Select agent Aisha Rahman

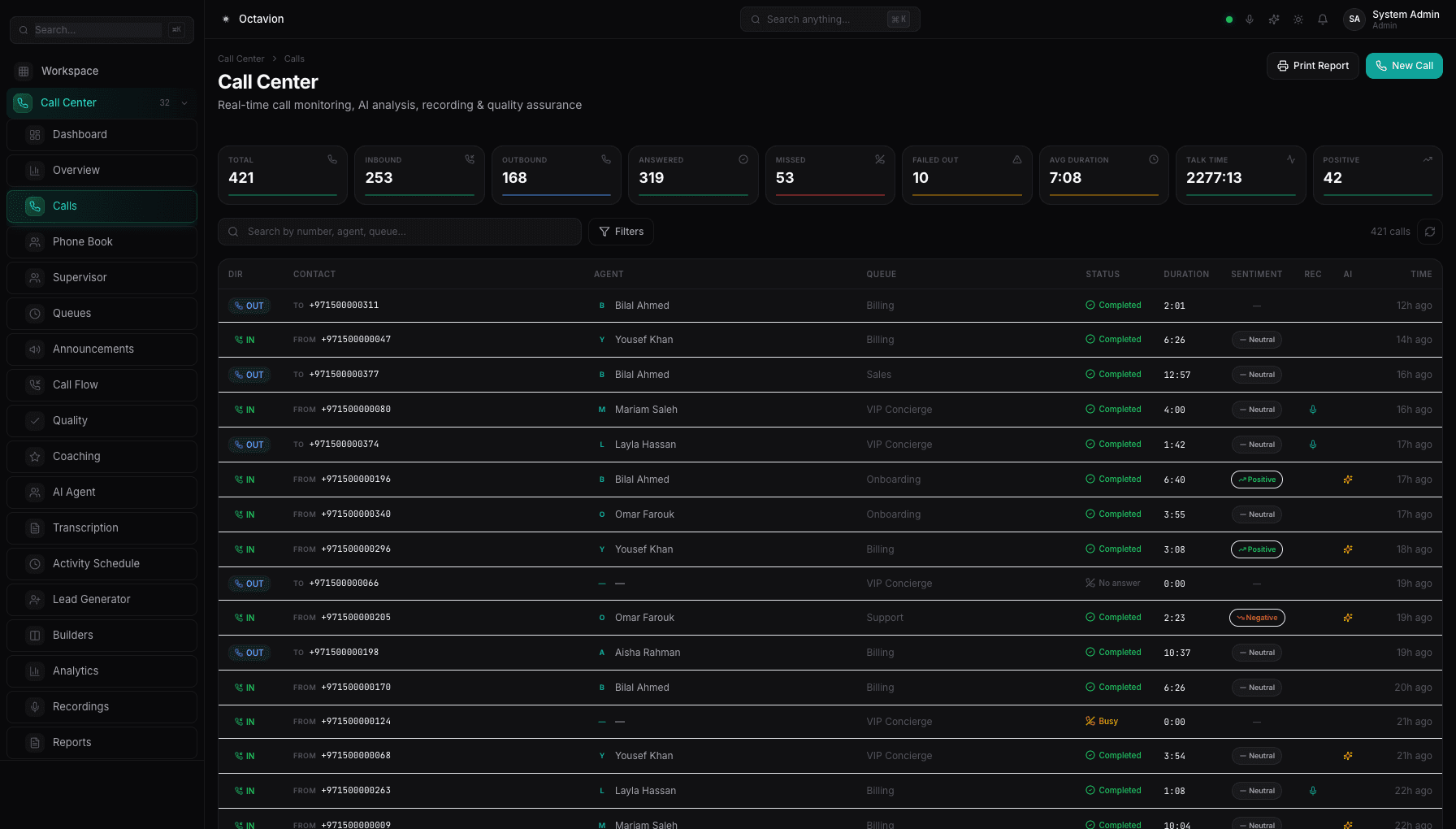tap(648, 653)
